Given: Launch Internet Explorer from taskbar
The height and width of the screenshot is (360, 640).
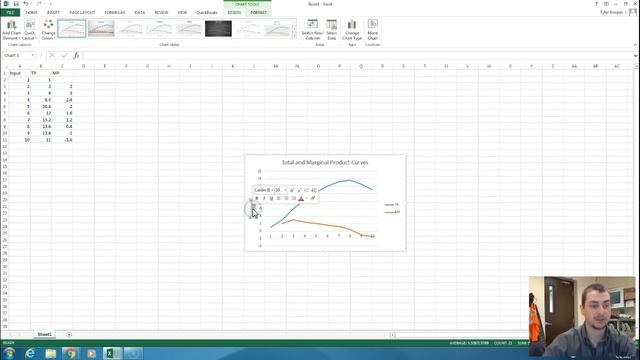Looking at the screenshot, I should click(x=30, y=353).
